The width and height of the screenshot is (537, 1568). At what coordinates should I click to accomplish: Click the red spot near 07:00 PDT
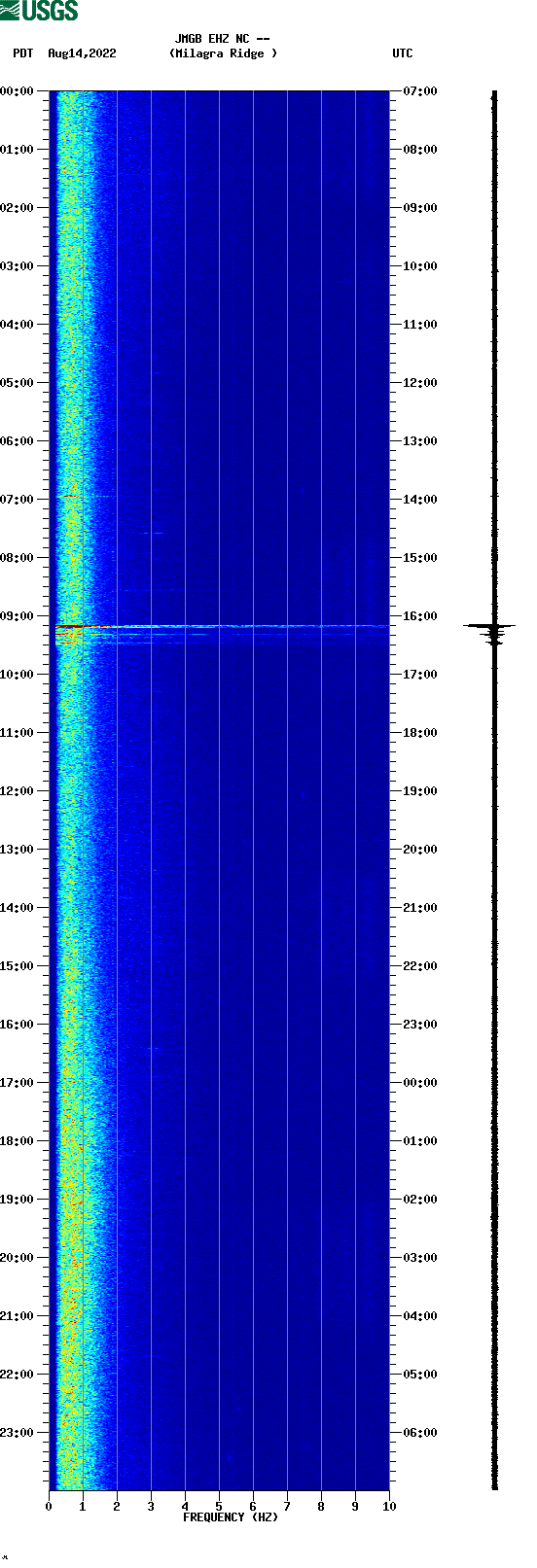click(71, 496)
